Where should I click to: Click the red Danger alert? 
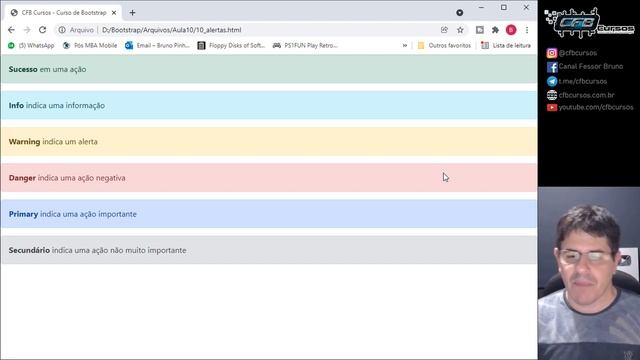pos(269,178)
